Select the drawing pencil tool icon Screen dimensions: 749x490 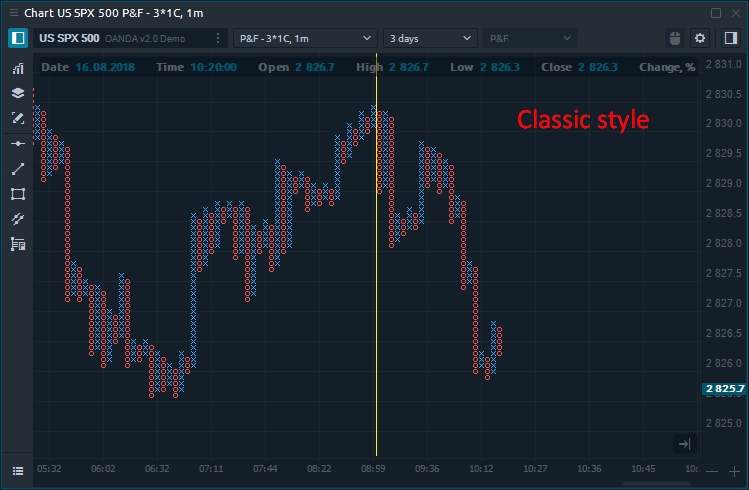click(x=18, y=118)
